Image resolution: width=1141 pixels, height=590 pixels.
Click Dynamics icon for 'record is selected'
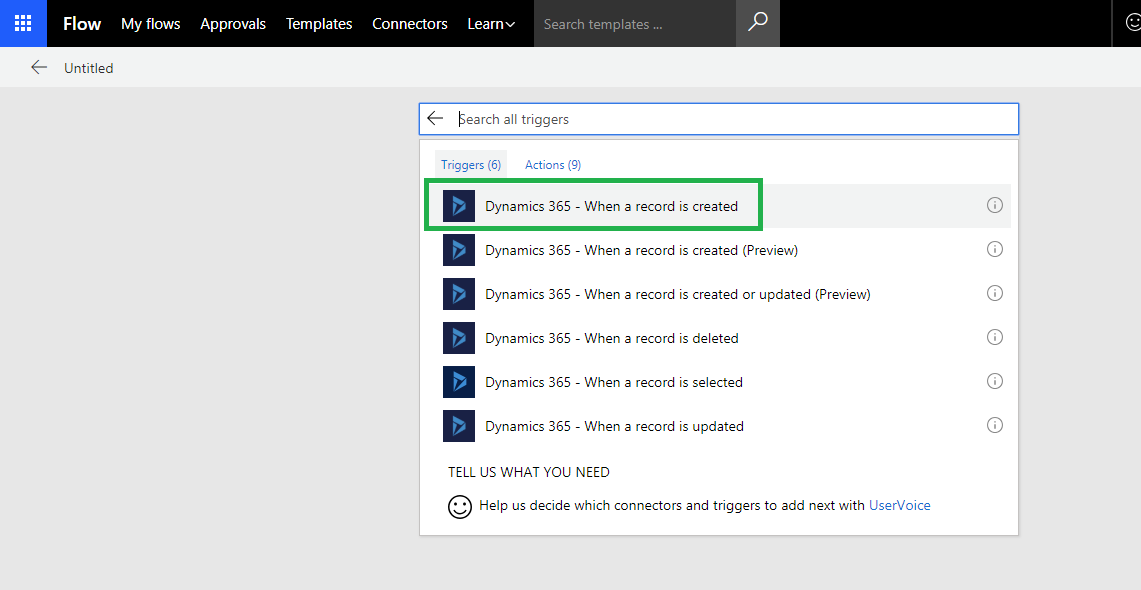tap(459, 382)
